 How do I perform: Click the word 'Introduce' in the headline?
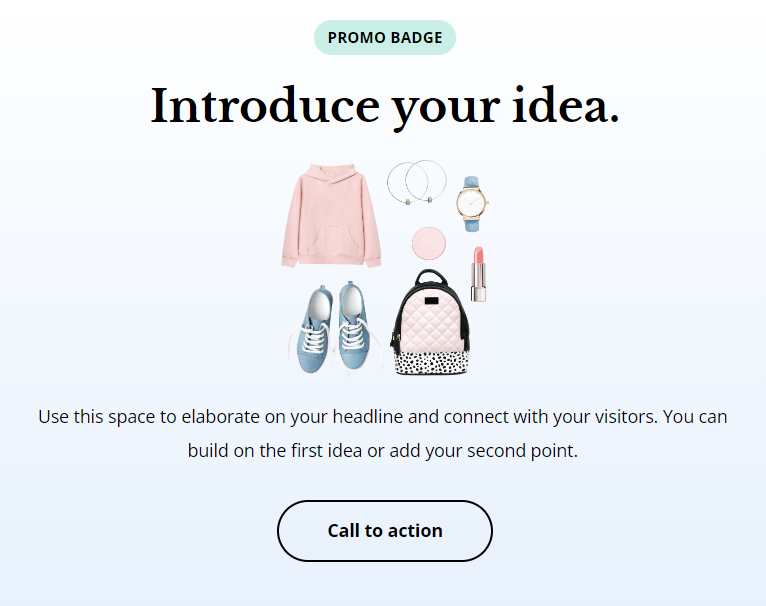coord(265,105)
